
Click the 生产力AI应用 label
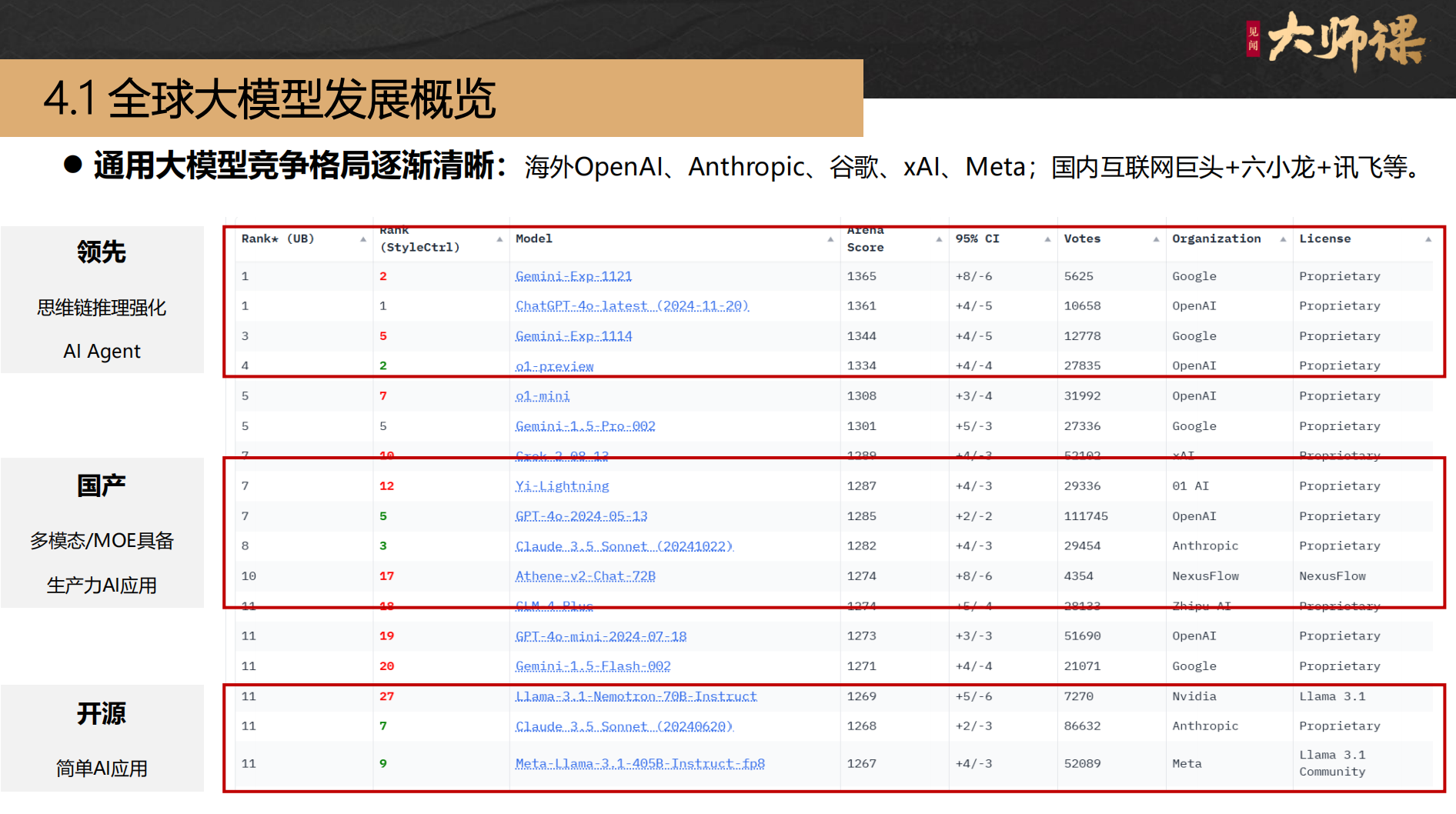[x=102, y=585]
